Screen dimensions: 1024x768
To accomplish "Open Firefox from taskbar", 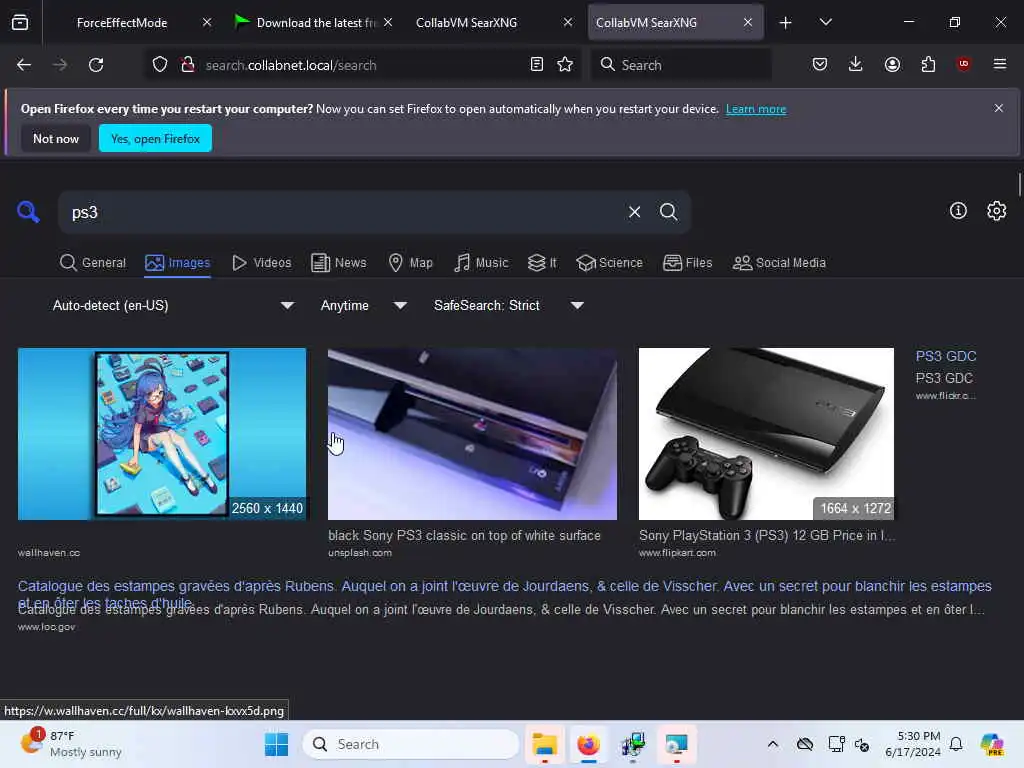I will click(588, 744).
